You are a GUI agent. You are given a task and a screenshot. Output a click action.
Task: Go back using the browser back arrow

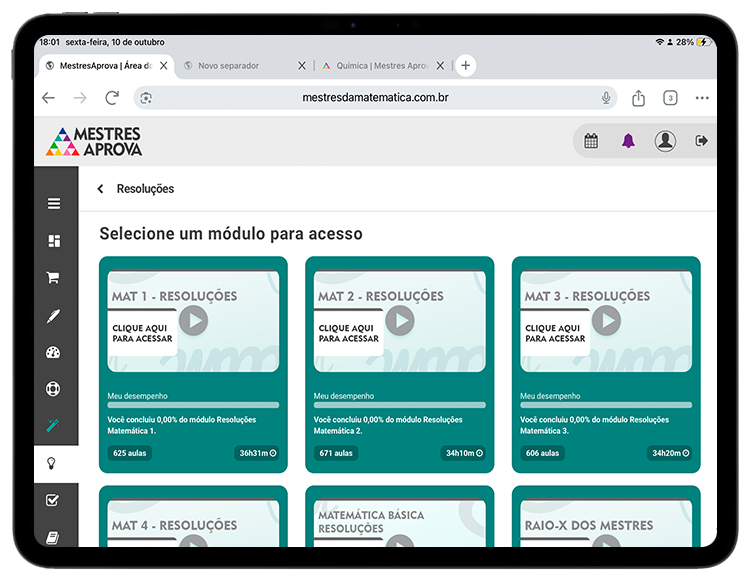(x=49, y=98)
